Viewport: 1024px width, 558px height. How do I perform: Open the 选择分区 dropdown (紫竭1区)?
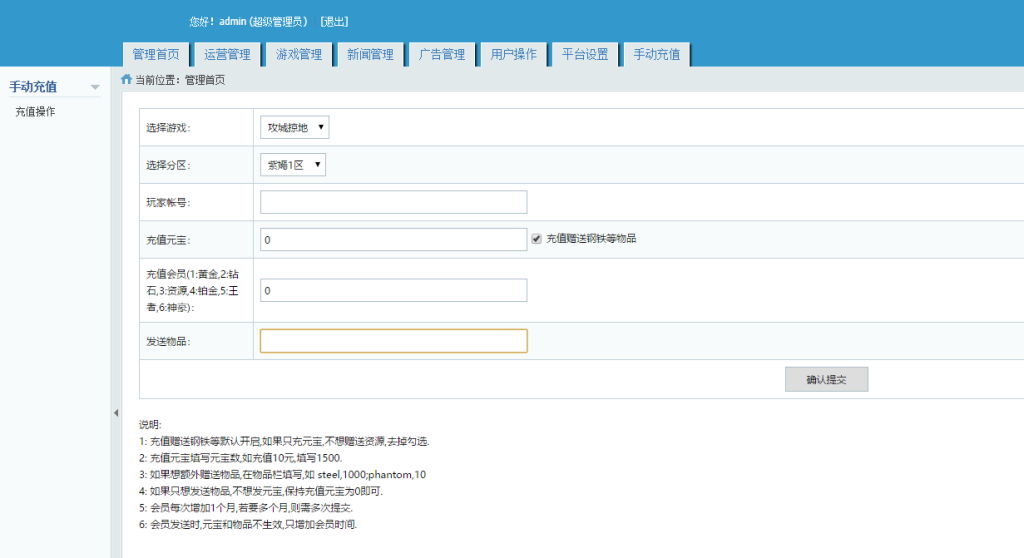[293, 164]
